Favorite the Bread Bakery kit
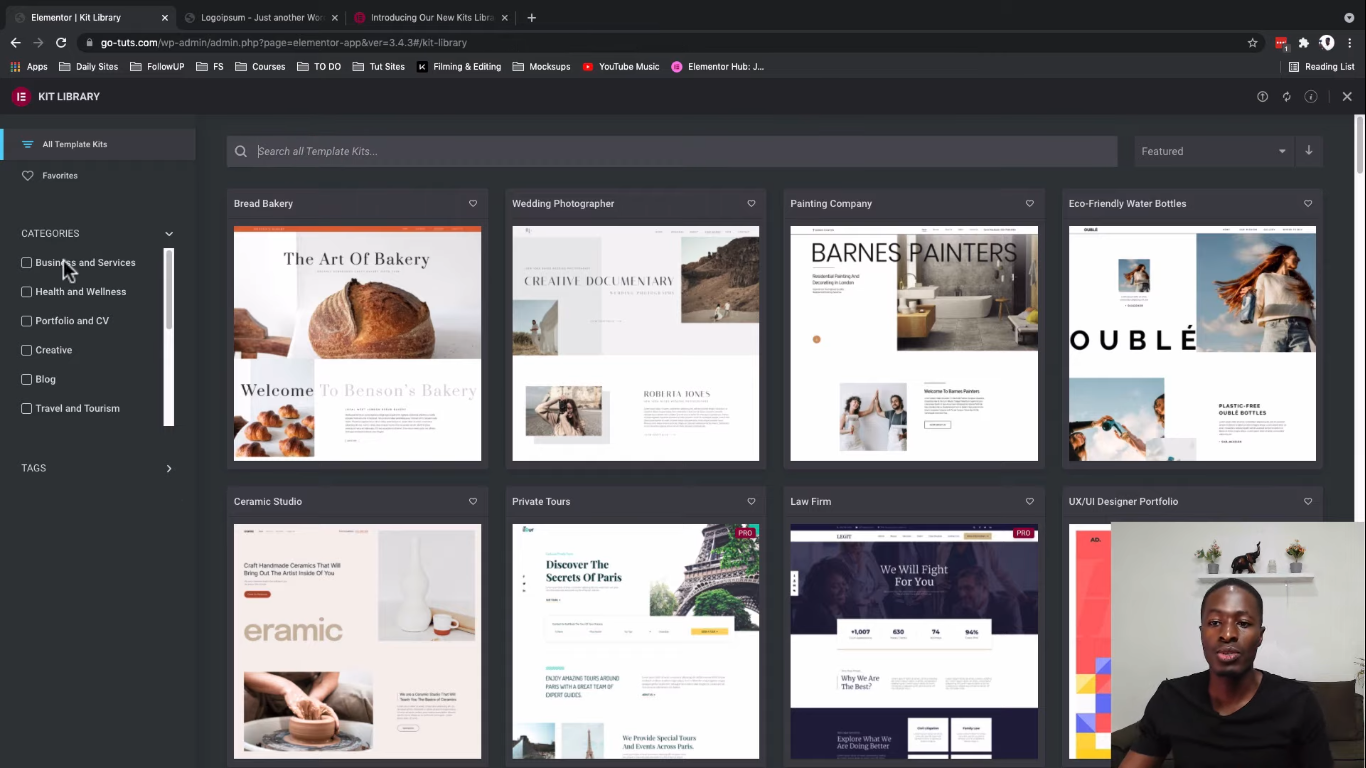This screenshot has width=1366, height=768. coord(473,203)
